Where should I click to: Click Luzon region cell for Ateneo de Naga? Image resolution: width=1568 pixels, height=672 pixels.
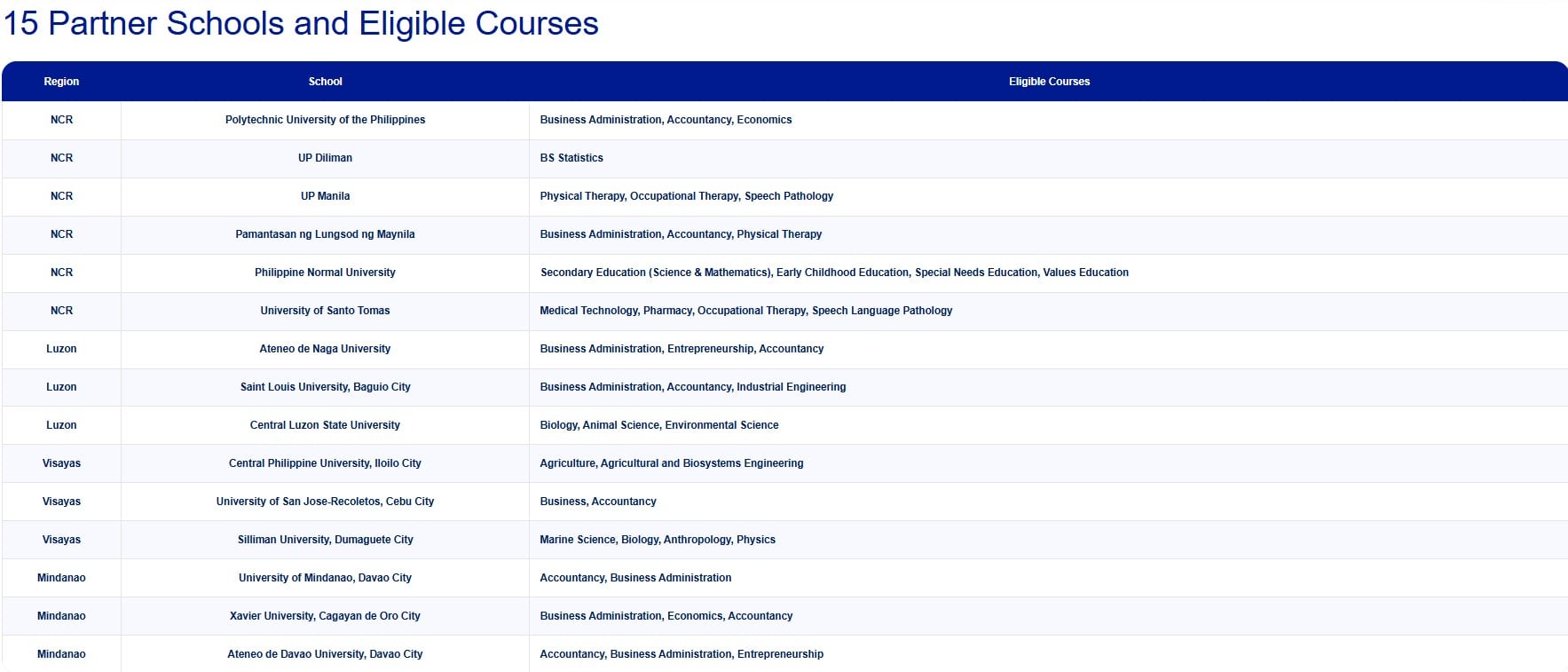coord(61,349)
